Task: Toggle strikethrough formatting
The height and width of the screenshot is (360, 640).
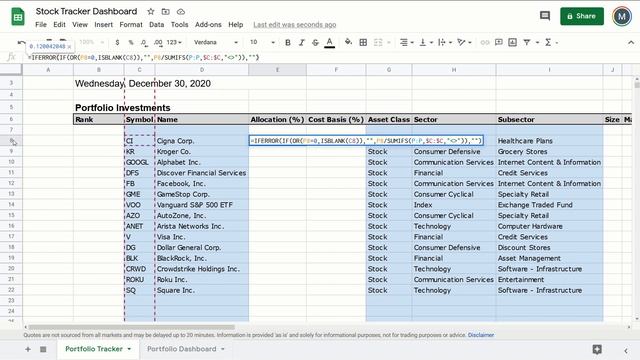Action: 315,42
